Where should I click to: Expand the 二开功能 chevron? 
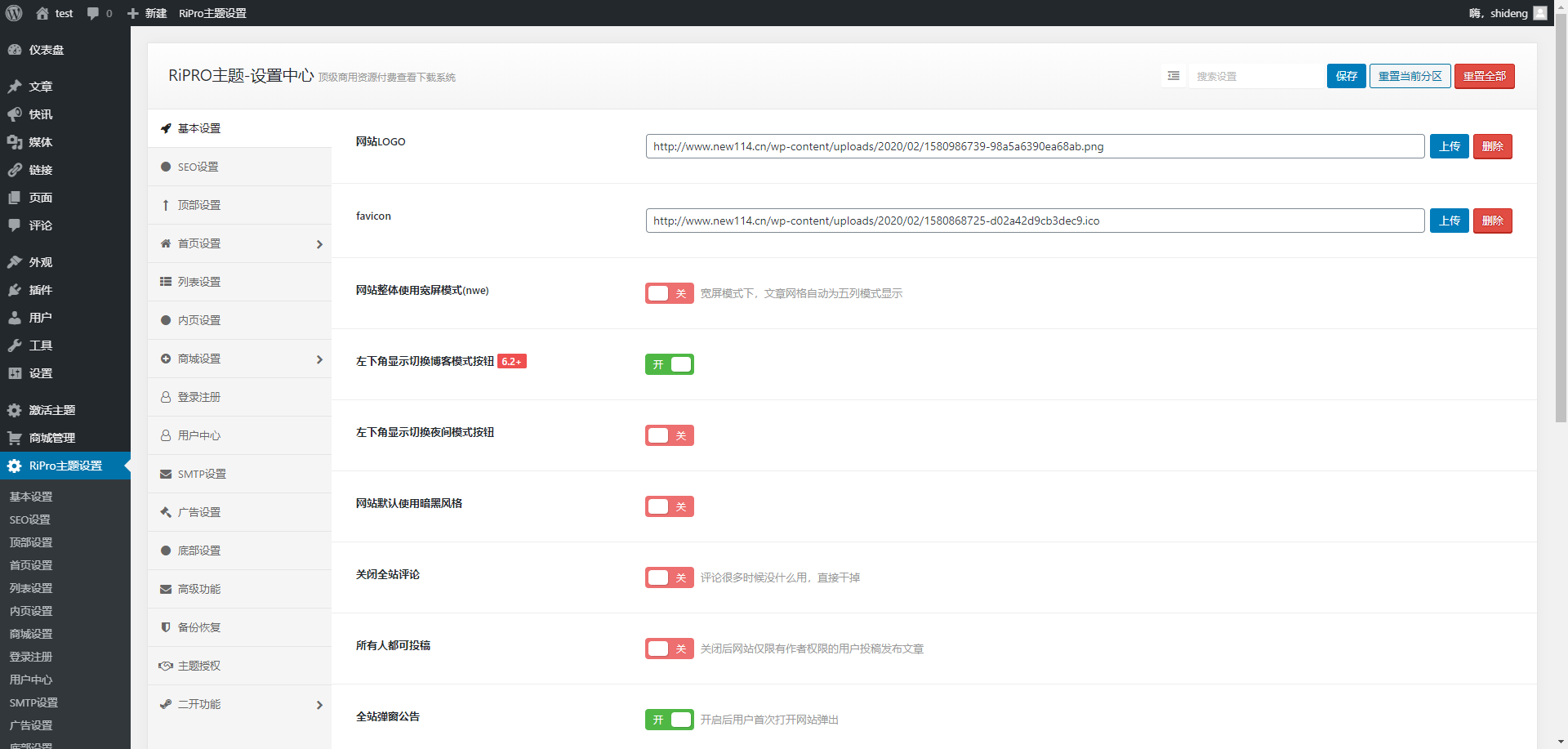click(x=319, y=705)
